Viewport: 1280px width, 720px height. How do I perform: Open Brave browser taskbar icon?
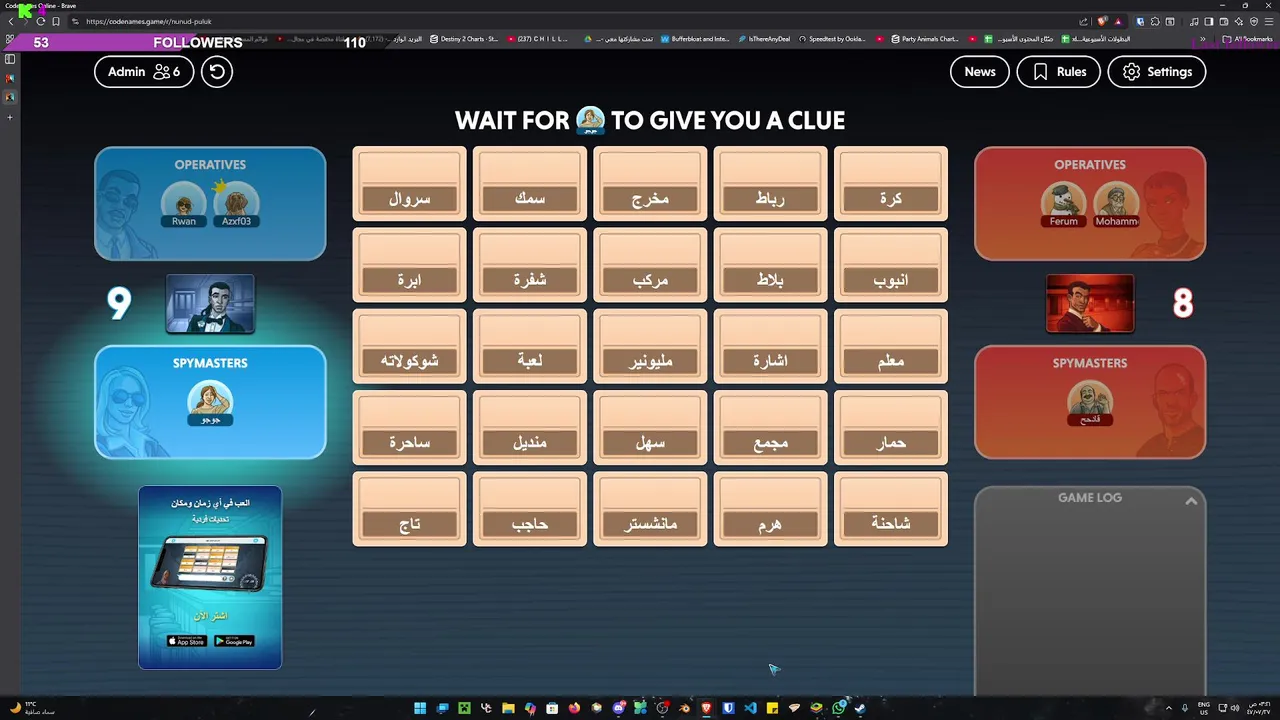706,708
